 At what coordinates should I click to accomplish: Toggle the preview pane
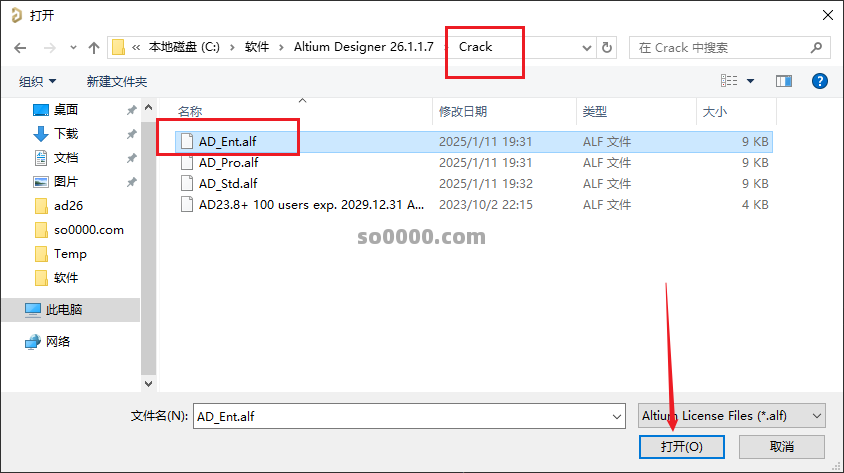[784, 81]
